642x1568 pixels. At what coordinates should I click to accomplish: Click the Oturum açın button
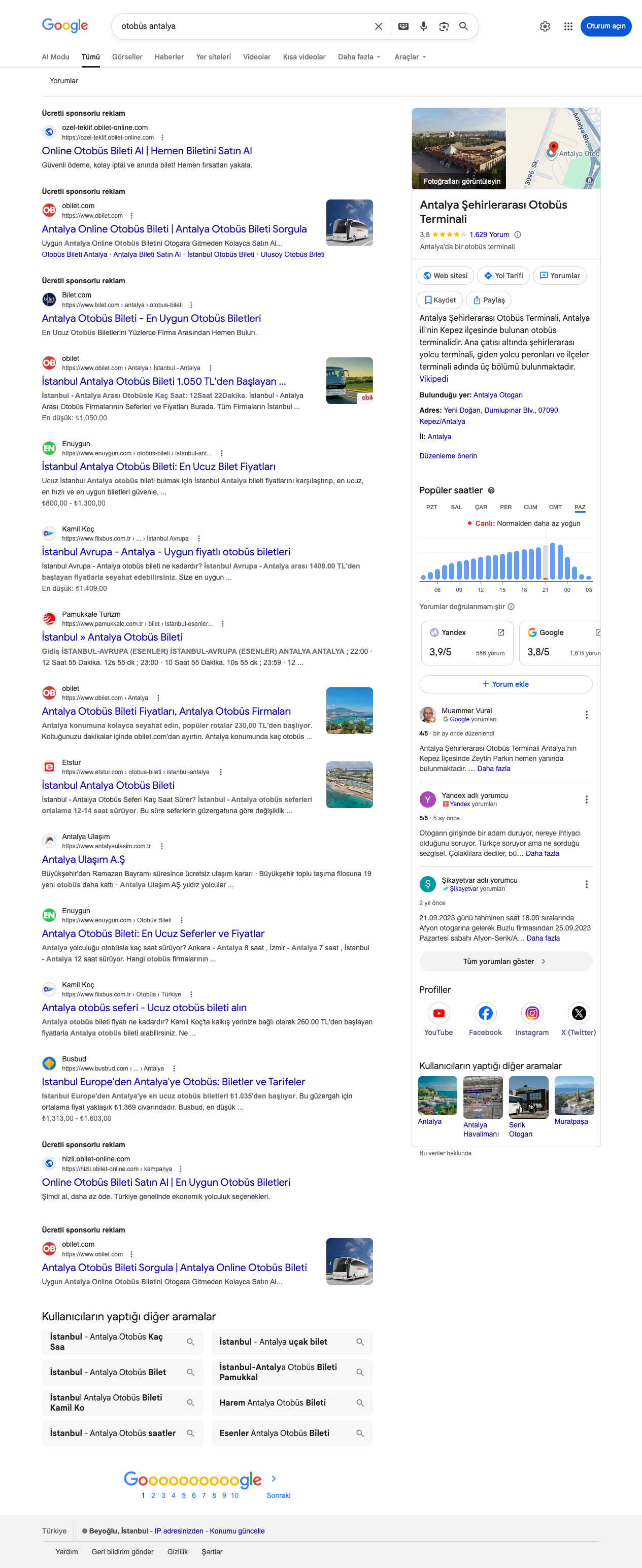coord(605,26)
